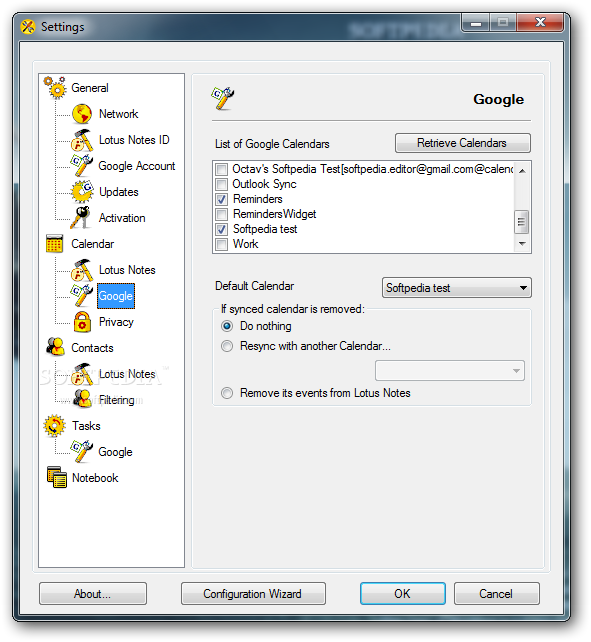
Task: Select the Calendar tree entry
Action: pos(93,244)
